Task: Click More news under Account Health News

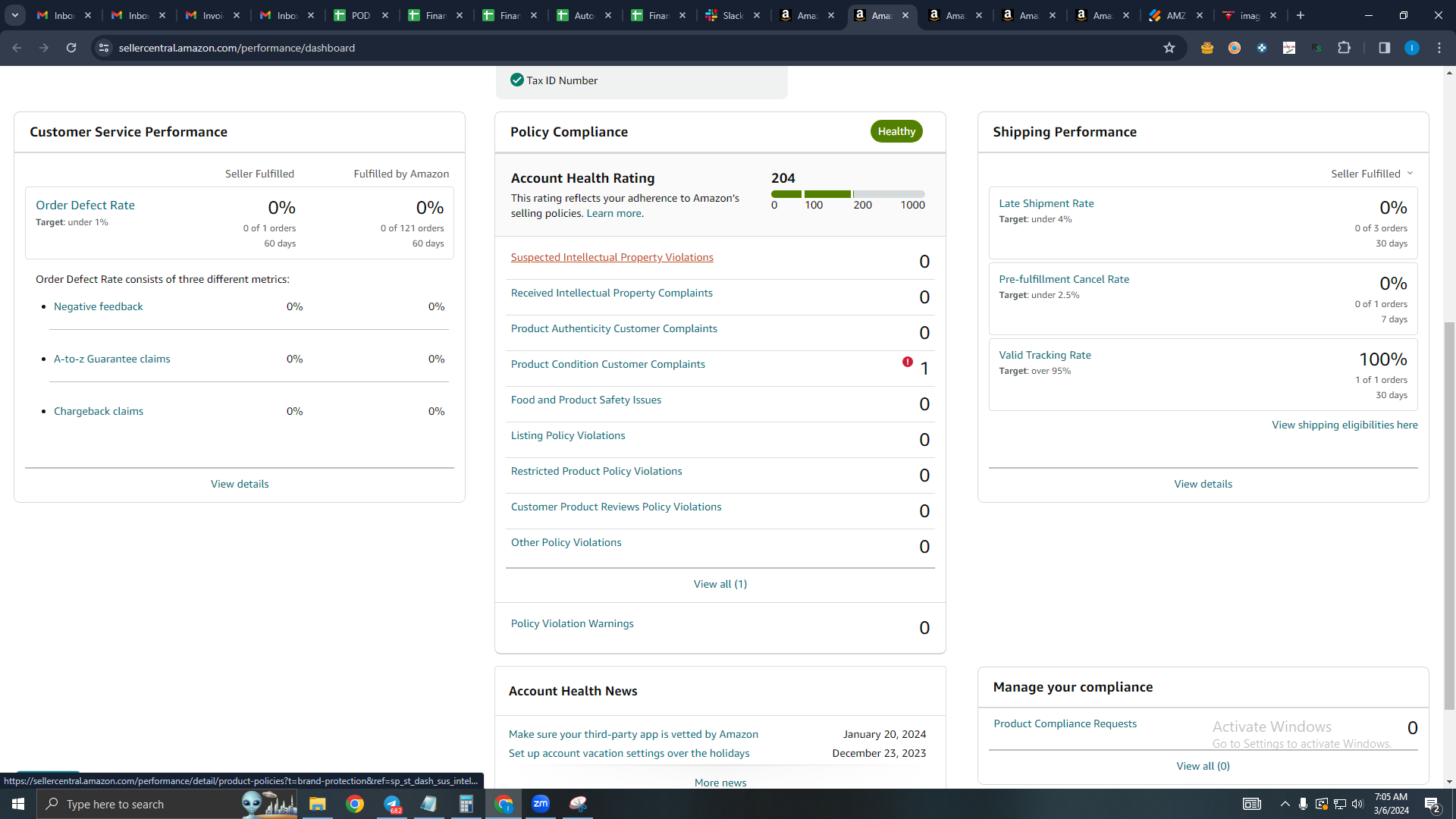Action: tap(720, 783)
